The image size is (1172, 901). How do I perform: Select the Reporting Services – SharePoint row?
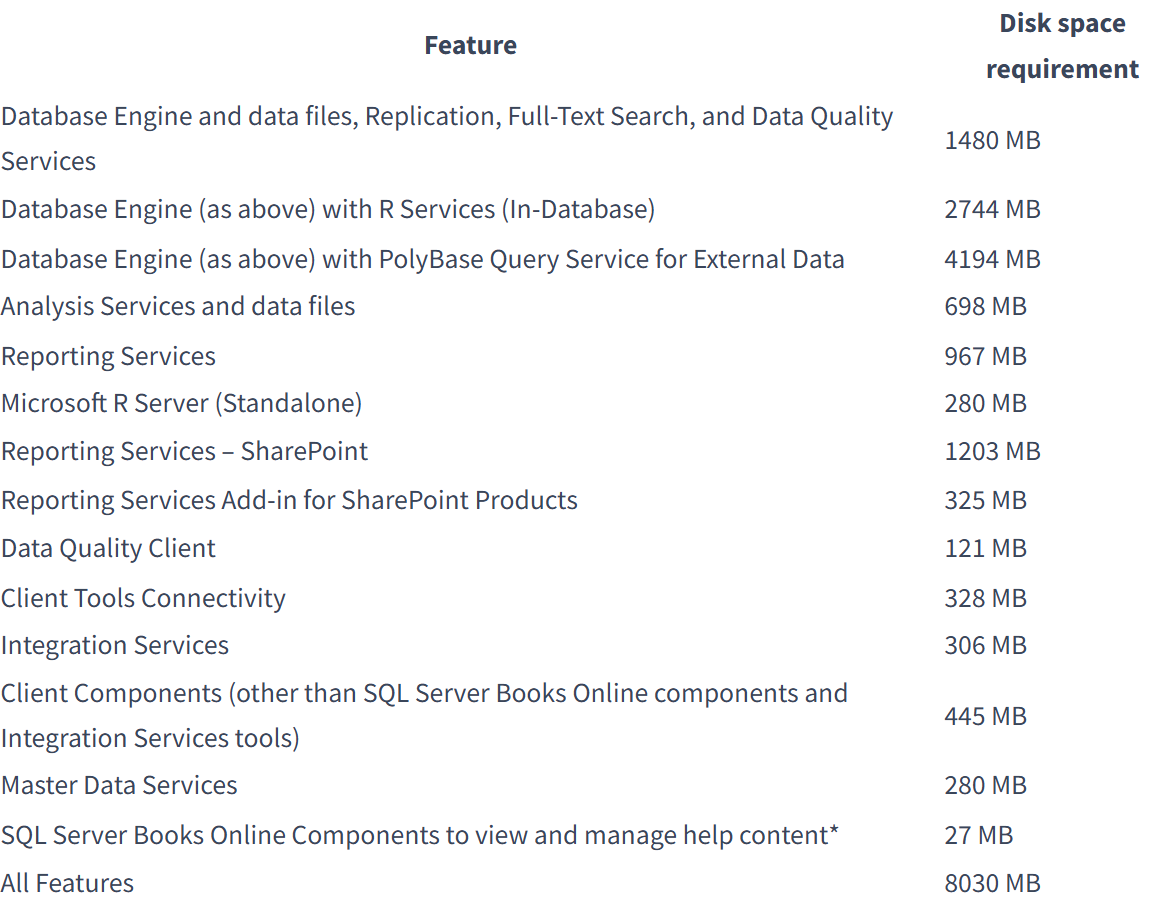click(183, 451)
